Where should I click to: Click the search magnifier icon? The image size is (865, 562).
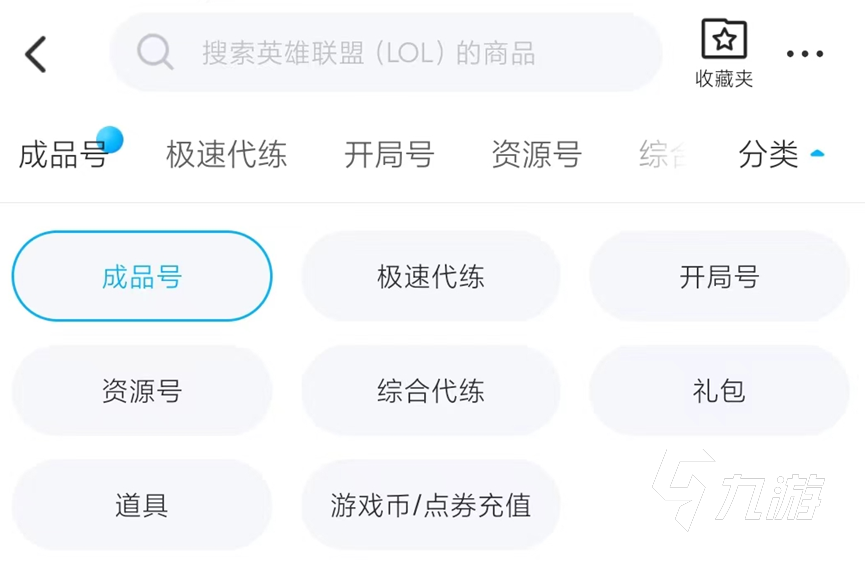[x=155, y=52]
